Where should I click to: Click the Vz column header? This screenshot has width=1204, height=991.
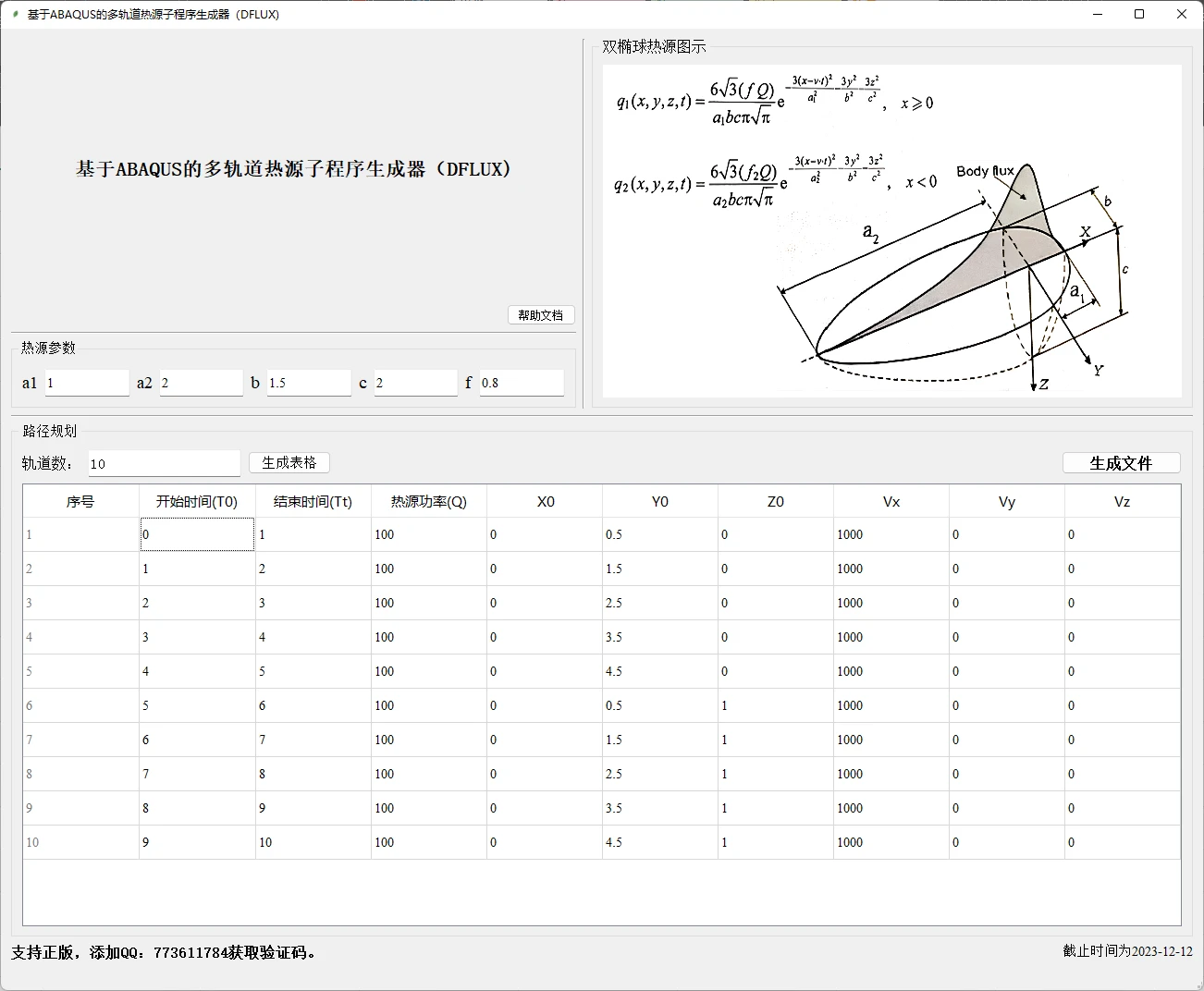coord(1123,501)
